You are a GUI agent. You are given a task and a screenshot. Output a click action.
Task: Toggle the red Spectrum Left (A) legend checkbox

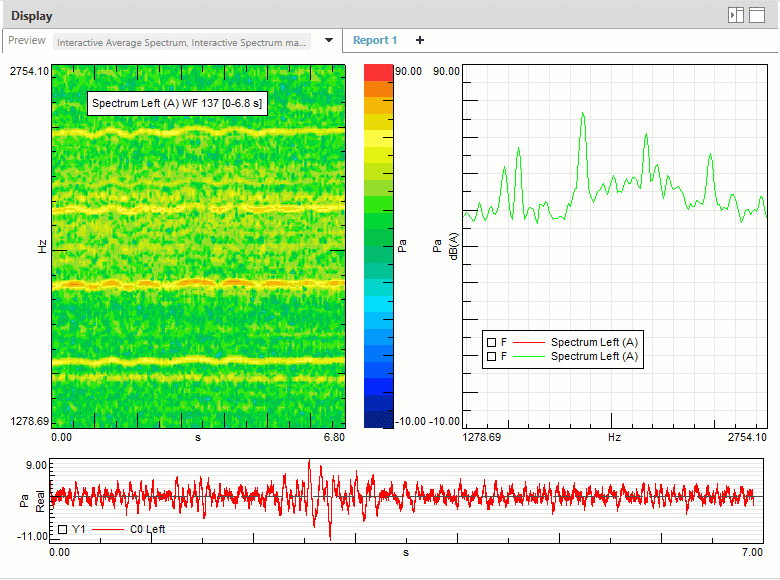(491, 343)
